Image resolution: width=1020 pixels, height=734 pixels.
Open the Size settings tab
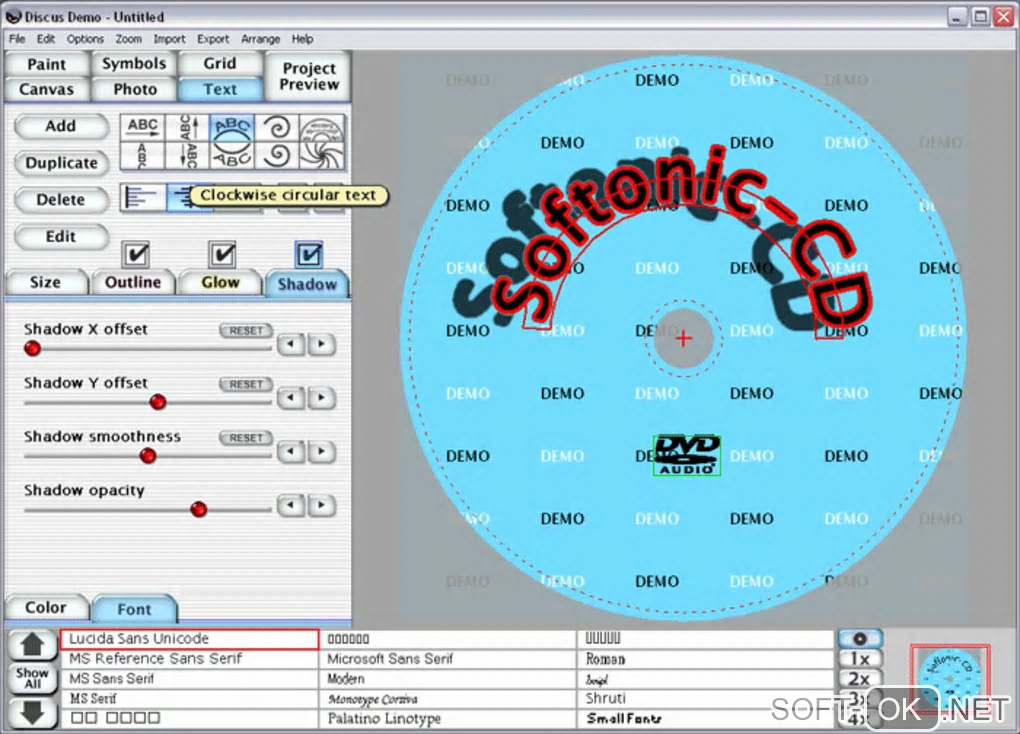[46, 282]
